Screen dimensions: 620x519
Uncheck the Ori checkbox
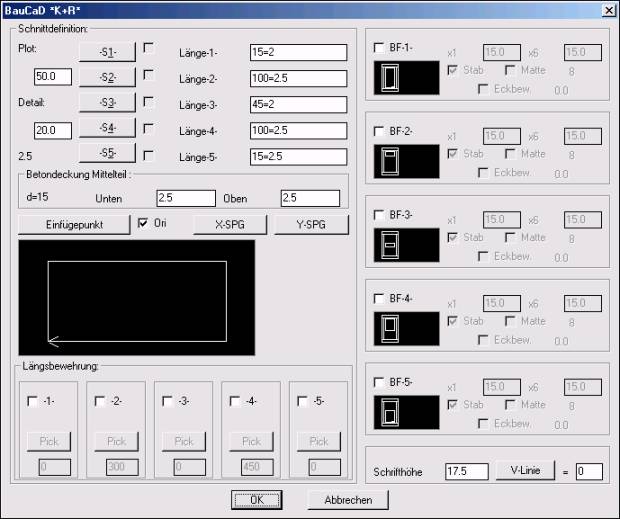coord(143,223)
